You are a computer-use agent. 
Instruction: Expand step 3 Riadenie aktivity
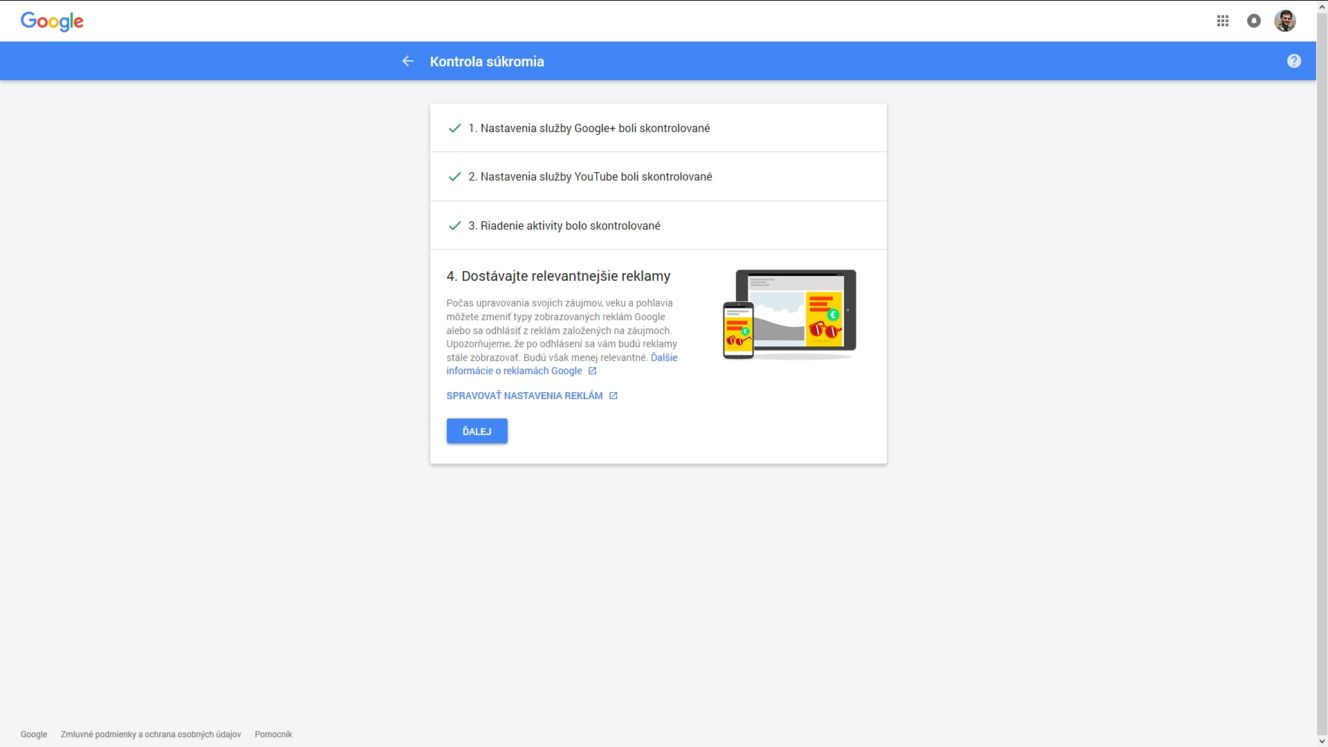tap(658, 226)
